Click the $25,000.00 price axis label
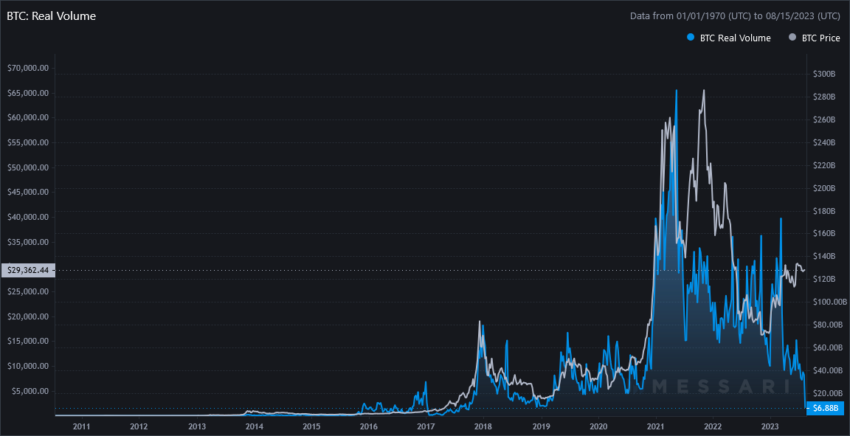The height and width of the screenshot is (436, 850). 28,291
